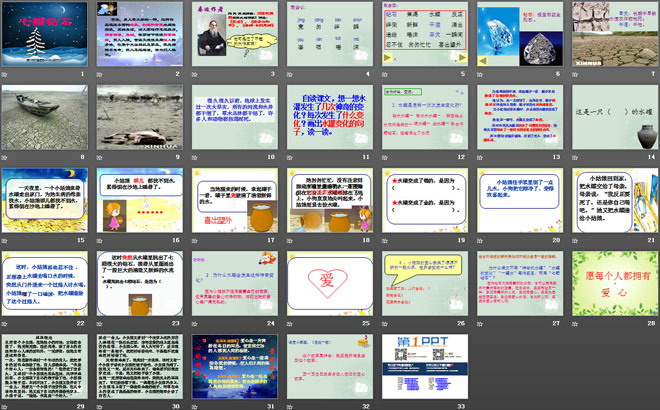The width and height of the screenshot is (660, 410).
Task: Click the animation star icon under slide 22
Action: 5,324
